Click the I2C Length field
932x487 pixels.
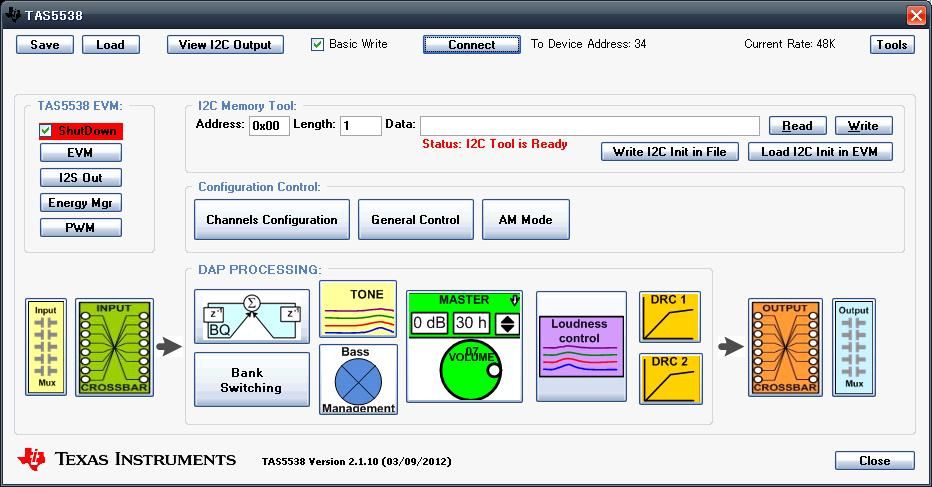360,125
